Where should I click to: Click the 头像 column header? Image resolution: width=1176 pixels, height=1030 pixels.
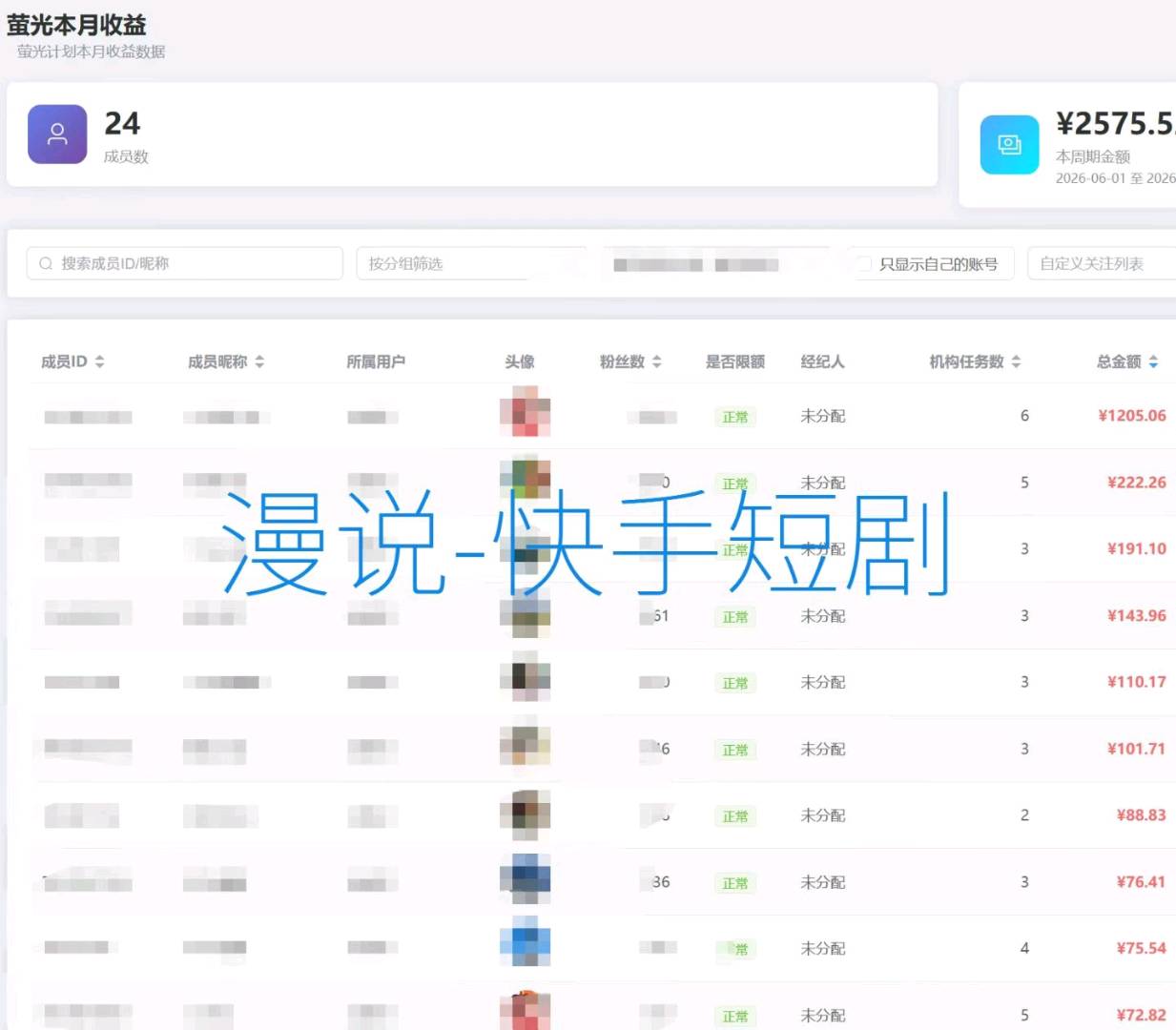tap(520, 361)
